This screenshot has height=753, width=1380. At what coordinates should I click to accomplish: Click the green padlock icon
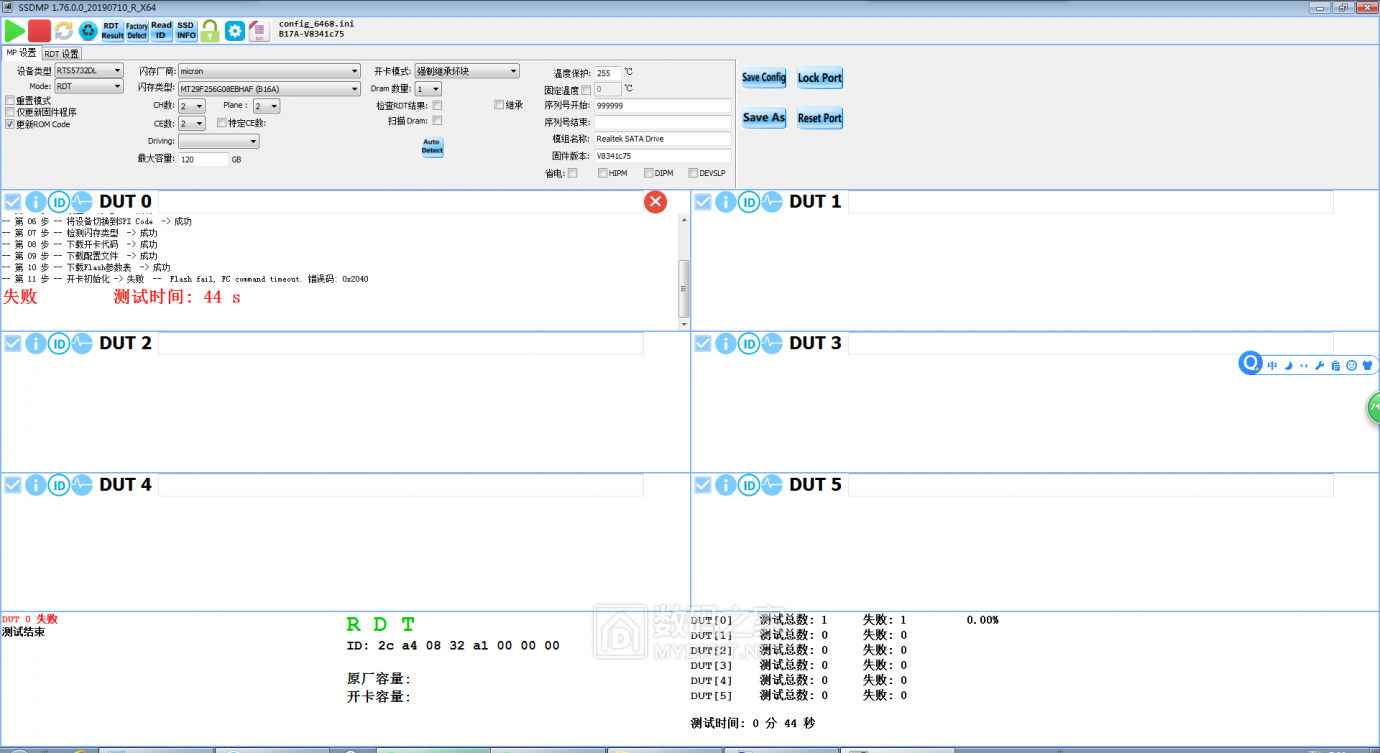pyautogui.click(x=210, y=31)
